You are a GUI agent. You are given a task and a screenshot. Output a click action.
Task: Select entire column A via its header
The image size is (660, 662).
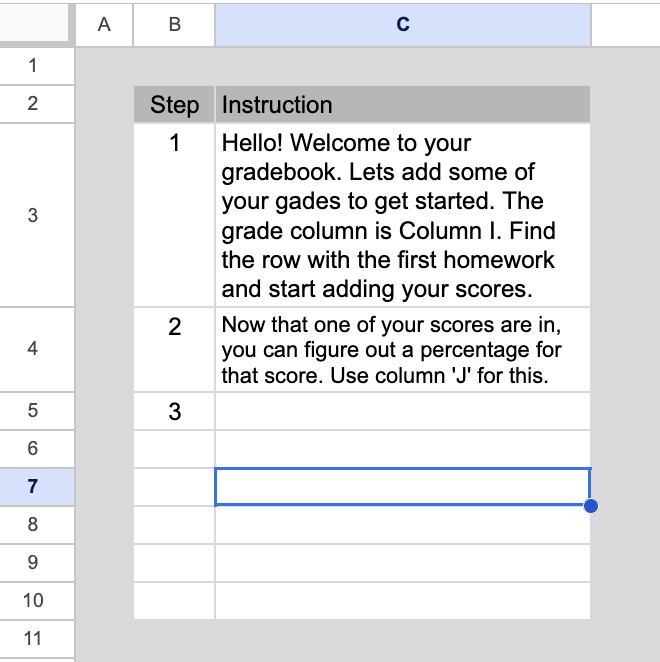tap(104, 25)
